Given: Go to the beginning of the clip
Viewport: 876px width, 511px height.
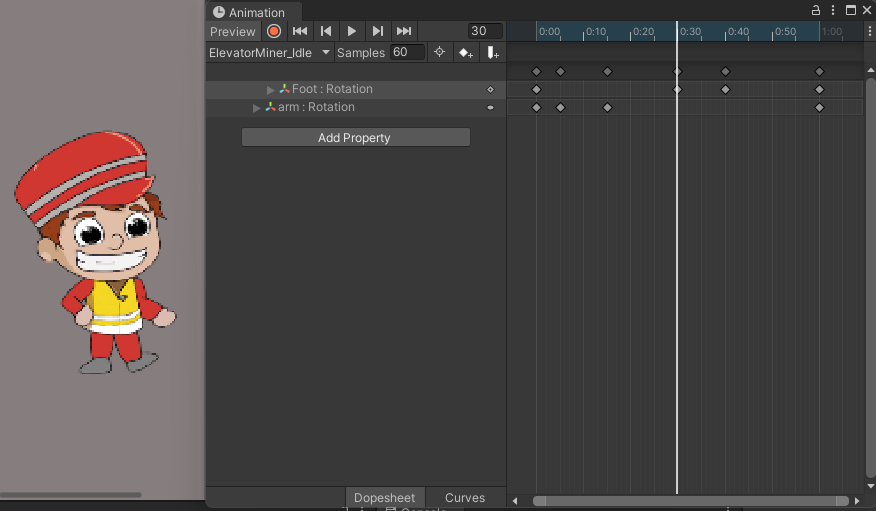Looking at the screenshot, I should coord(299,31).
